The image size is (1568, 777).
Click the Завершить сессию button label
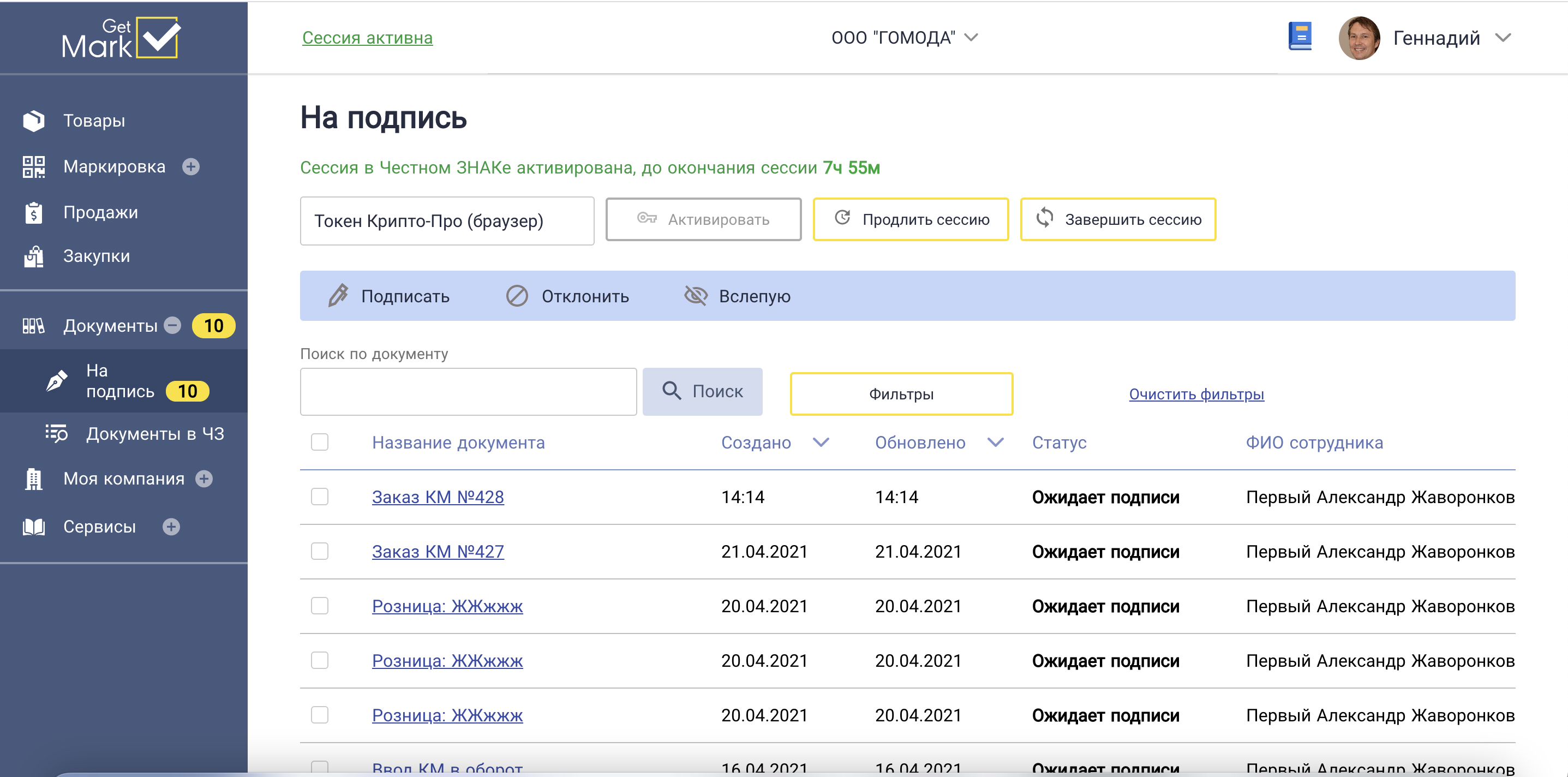tap(1133, 219)
